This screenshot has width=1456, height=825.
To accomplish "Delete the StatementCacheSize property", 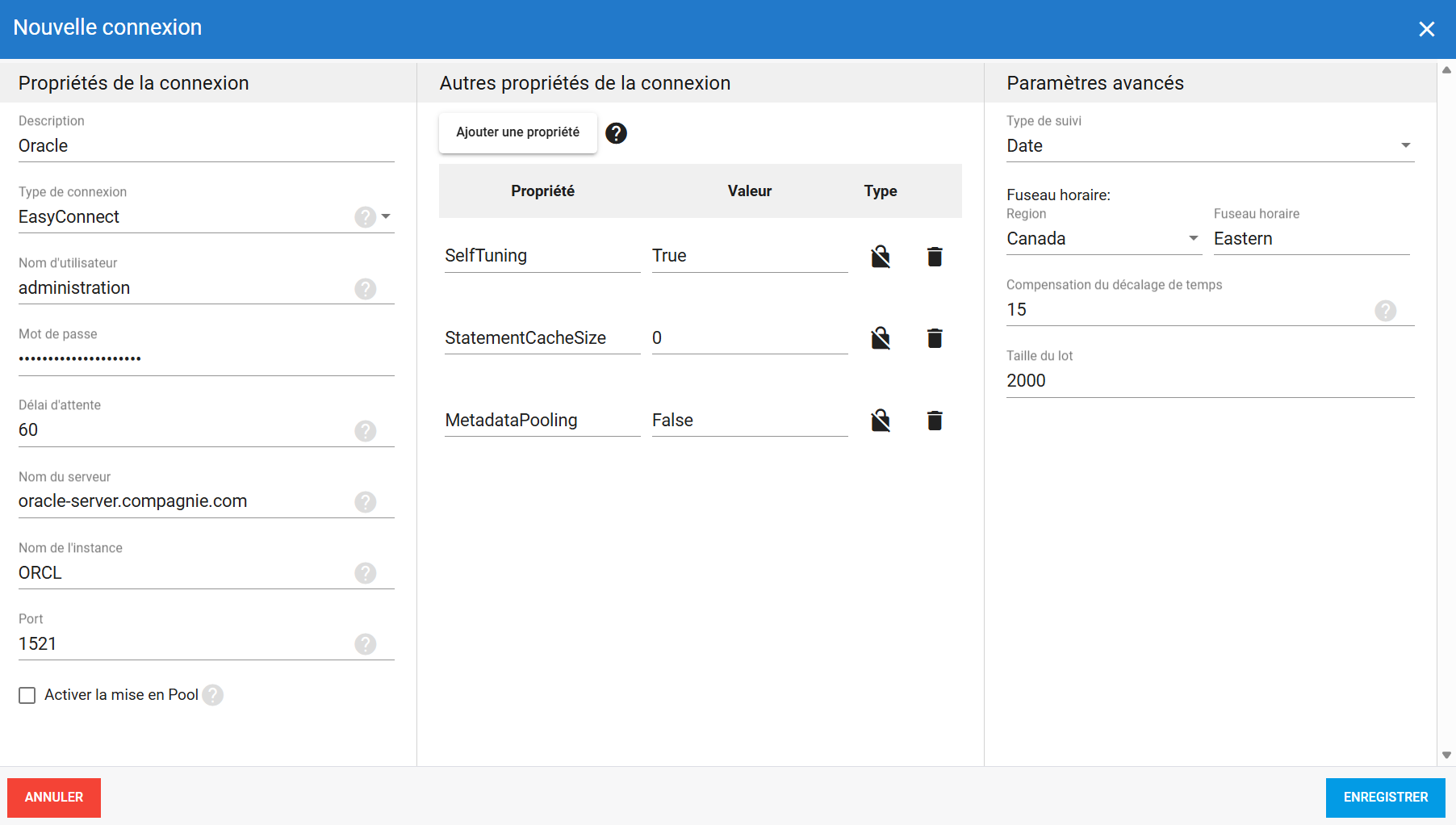I will pyautogui.click(x=935, y=338).
